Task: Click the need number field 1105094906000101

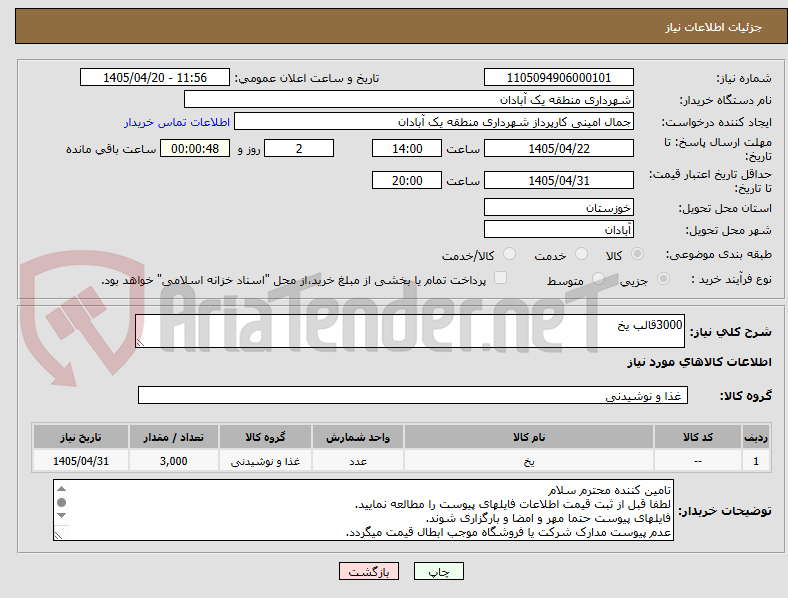Action: click(x=558, y=77)
